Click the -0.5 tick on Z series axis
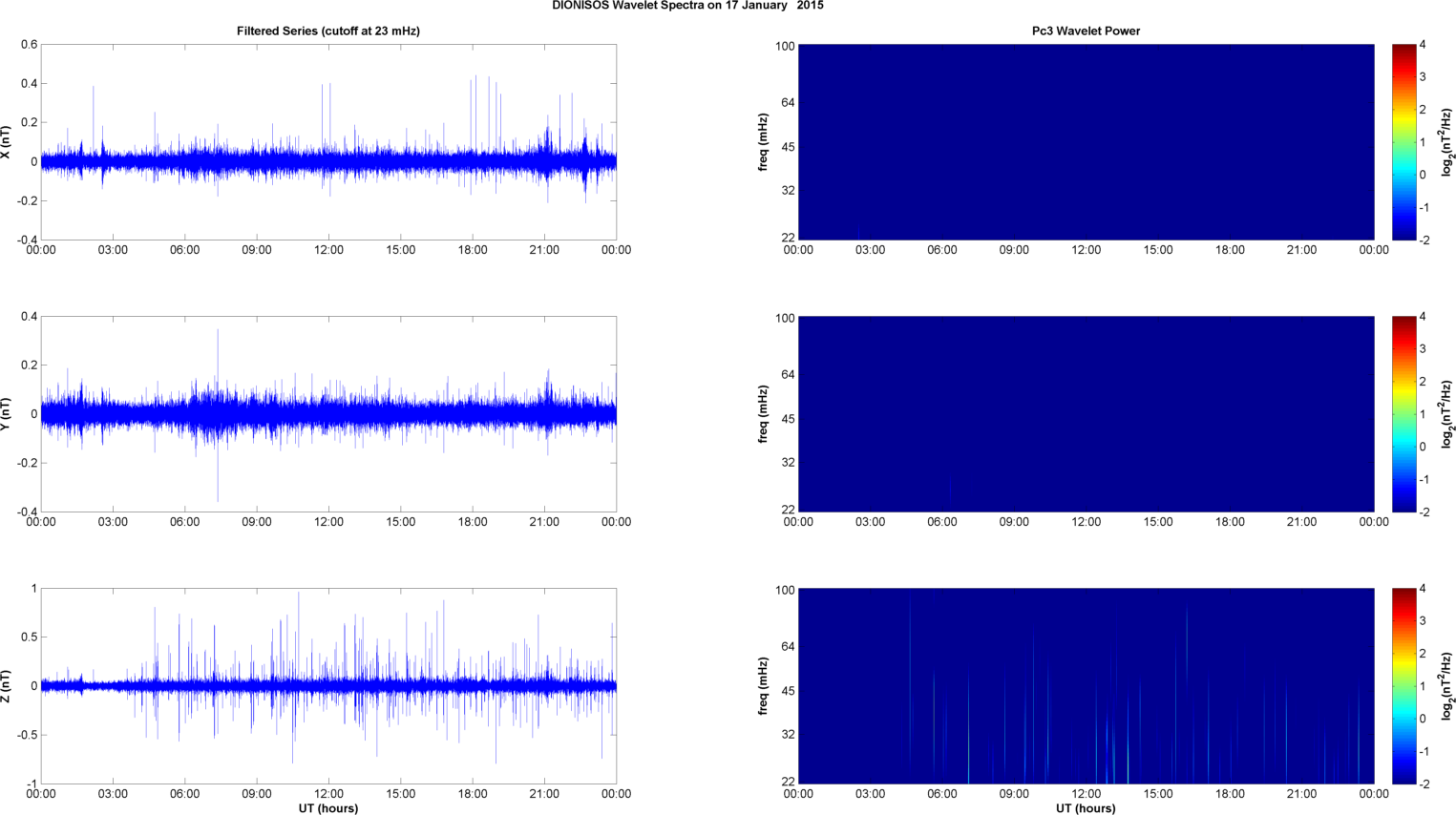1456x815 pixels. [26, 736]
